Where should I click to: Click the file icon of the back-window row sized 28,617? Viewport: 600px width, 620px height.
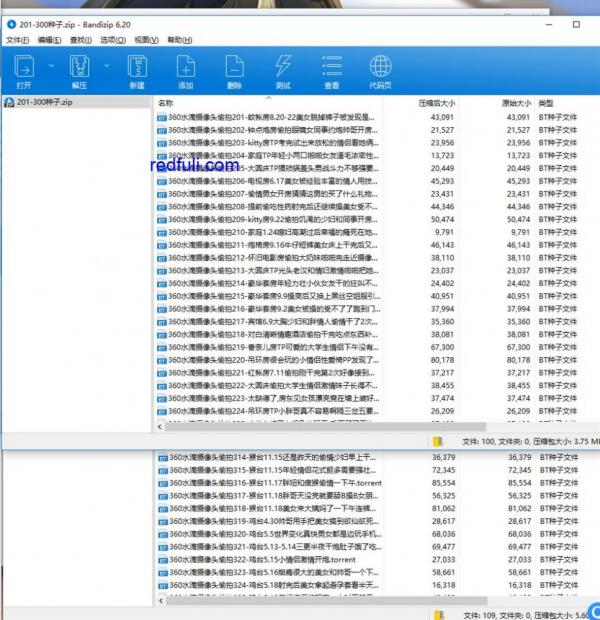[163, 522]
